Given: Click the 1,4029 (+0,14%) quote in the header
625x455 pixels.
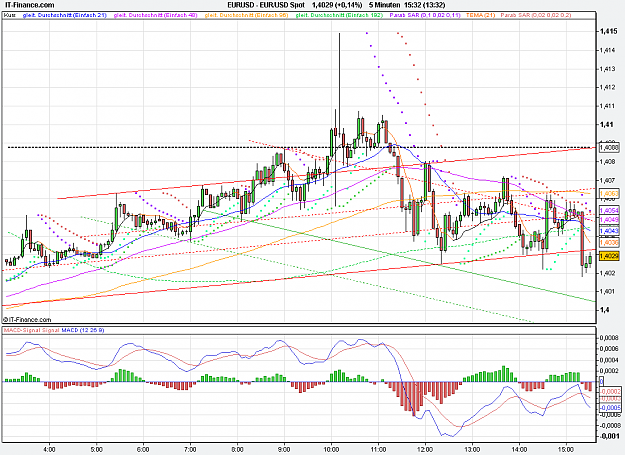Looking at the screenshot, I should click(337, 5).
